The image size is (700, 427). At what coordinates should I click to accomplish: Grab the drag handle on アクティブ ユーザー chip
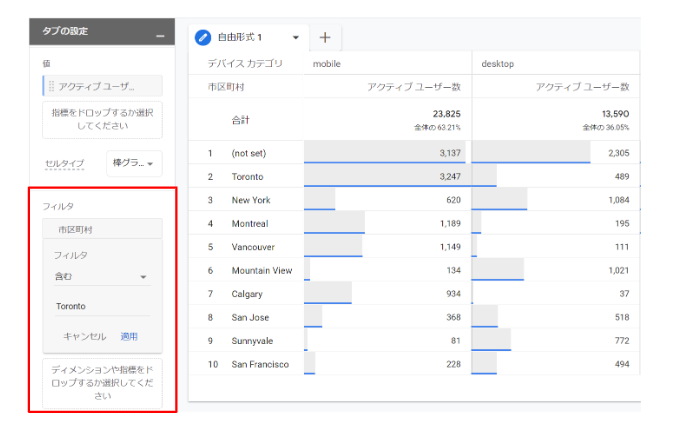[51, 86]
